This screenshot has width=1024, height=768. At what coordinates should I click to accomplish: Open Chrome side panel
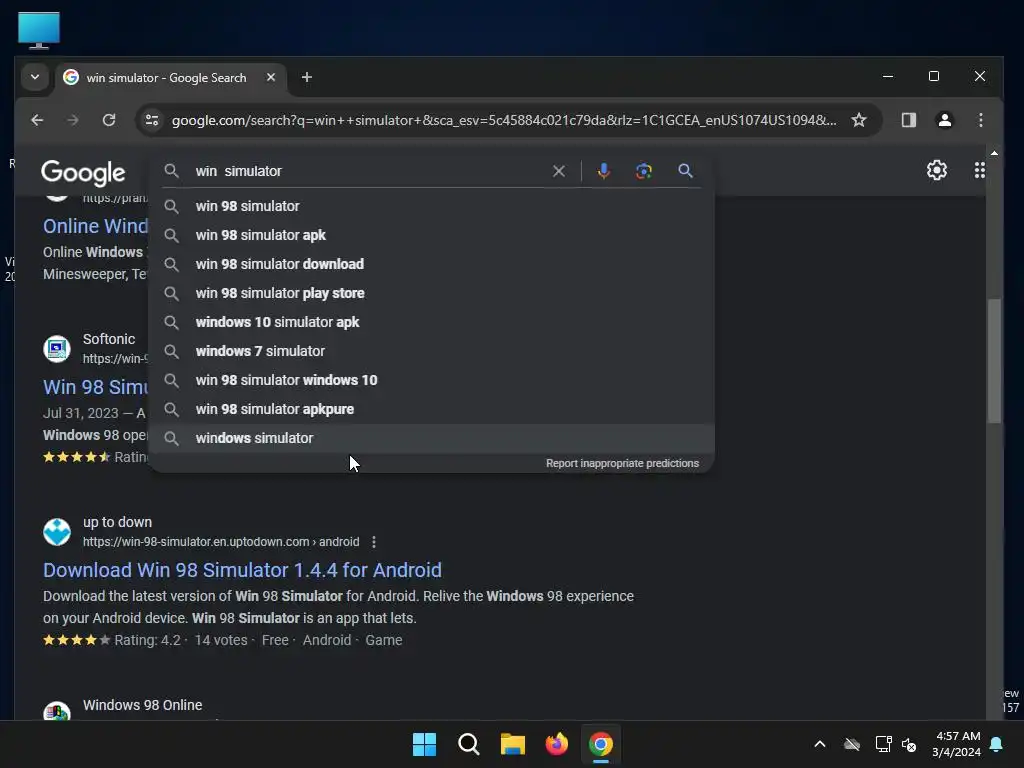(908, 120)
